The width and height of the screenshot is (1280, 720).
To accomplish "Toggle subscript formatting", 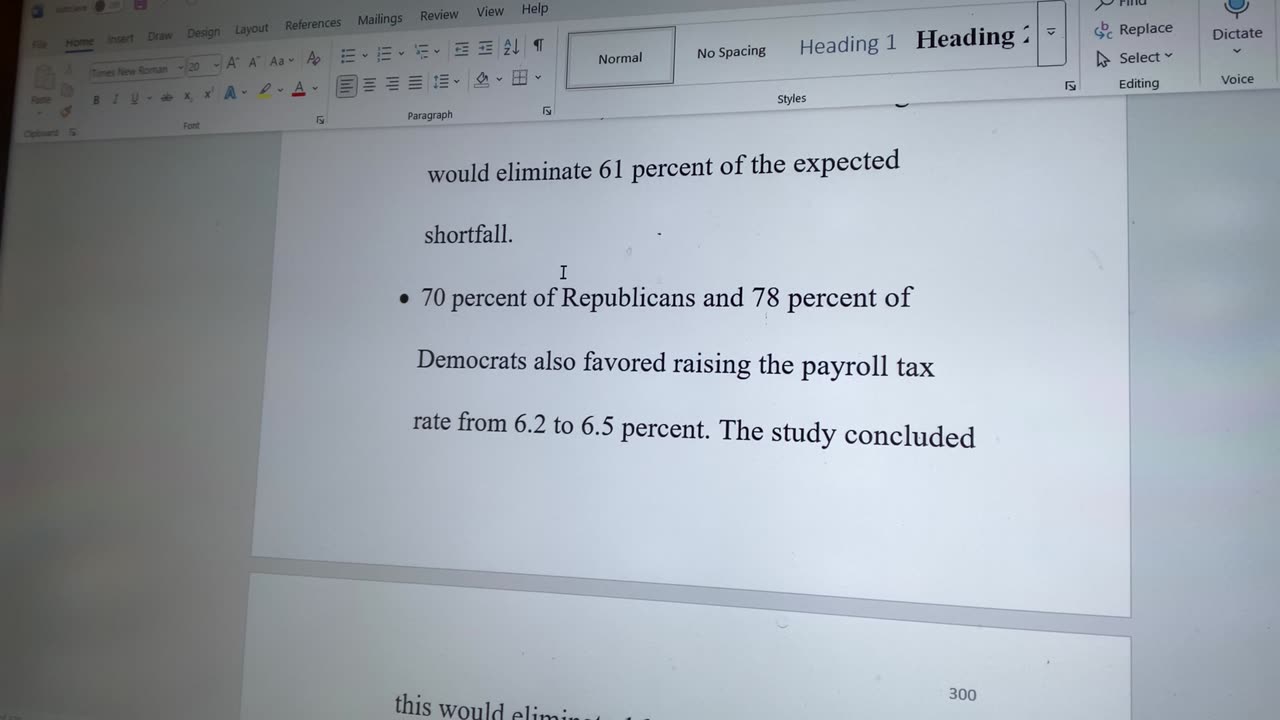I will pos(188,96).
